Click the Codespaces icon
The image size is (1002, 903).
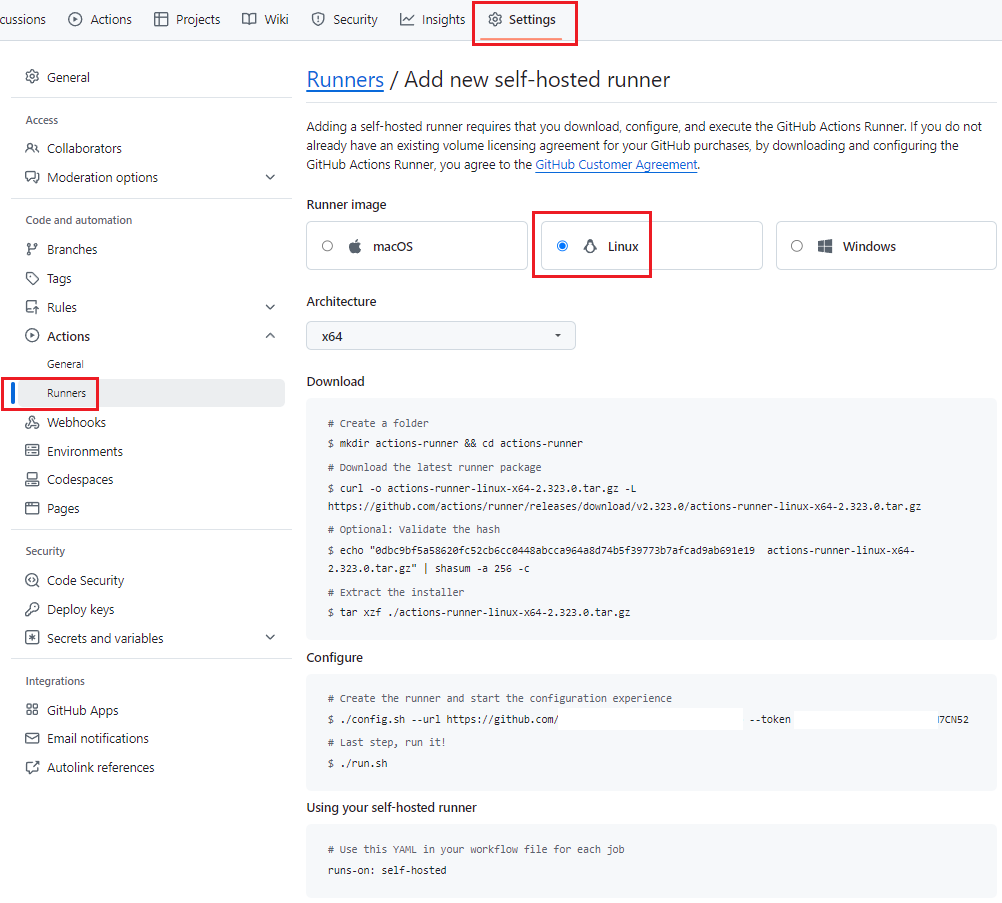(x=32, y=479)
